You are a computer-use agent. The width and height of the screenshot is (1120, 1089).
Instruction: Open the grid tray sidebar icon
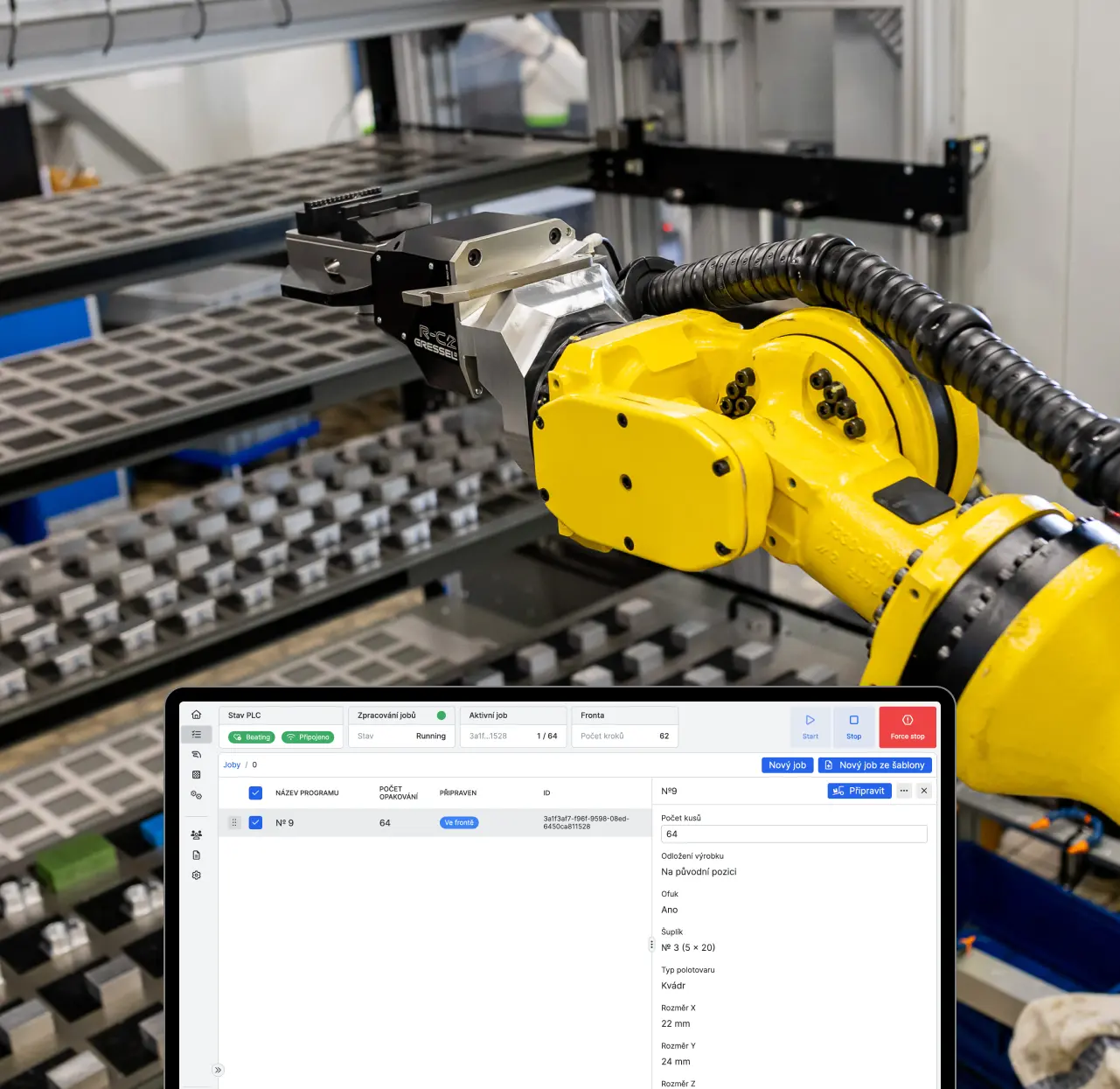pyautogui.click(x=196, y=775)
